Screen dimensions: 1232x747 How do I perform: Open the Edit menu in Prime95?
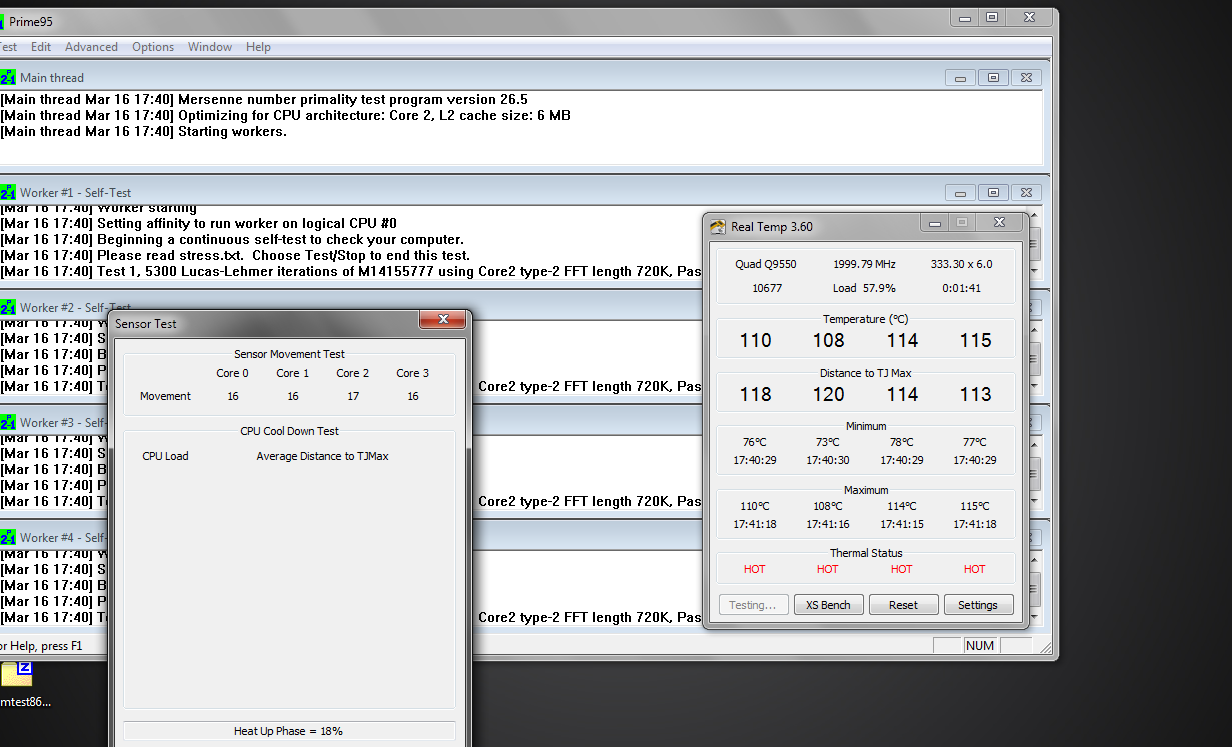tap(41, 47)
